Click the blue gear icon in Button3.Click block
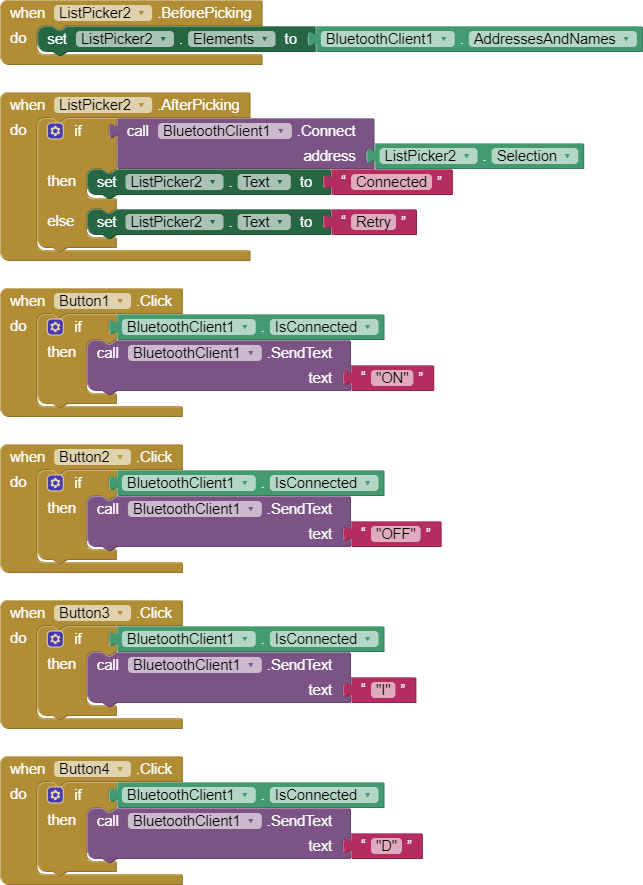The height and width of the screenshot is (885, 643). pyautogui.click(x=55, y=638)
